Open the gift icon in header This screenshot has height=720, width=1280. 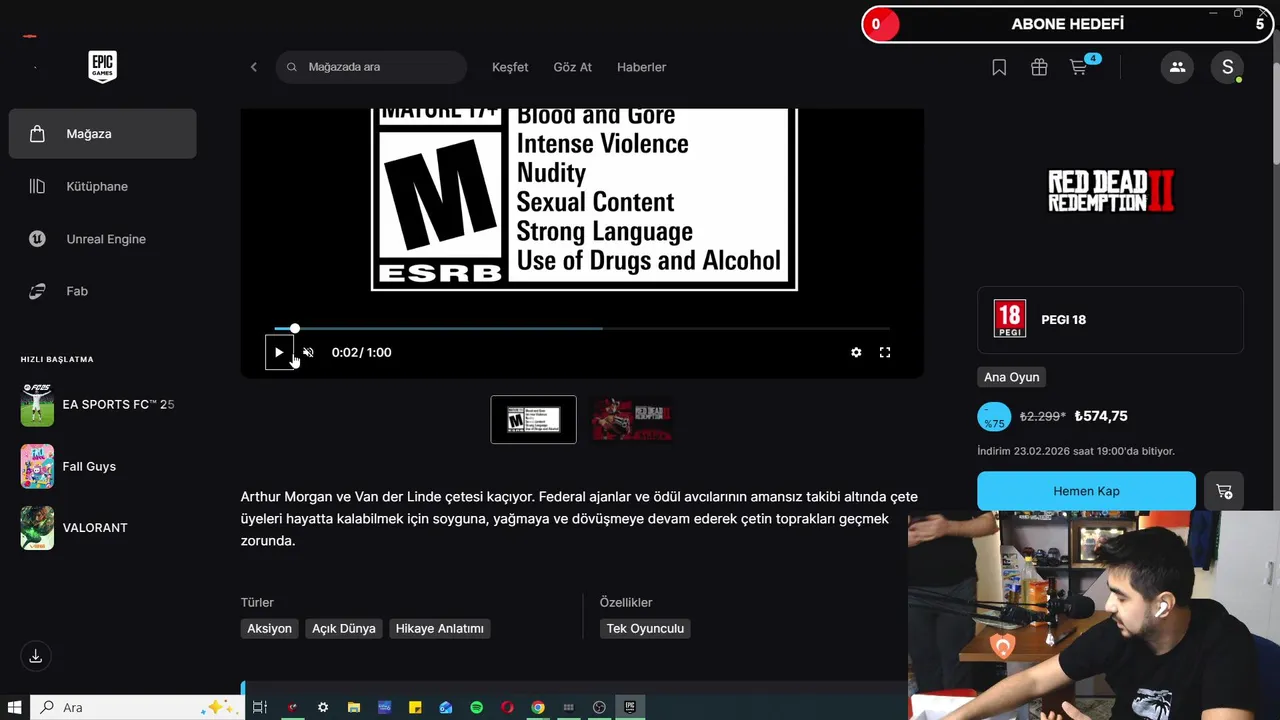(x=1039, y=67)
